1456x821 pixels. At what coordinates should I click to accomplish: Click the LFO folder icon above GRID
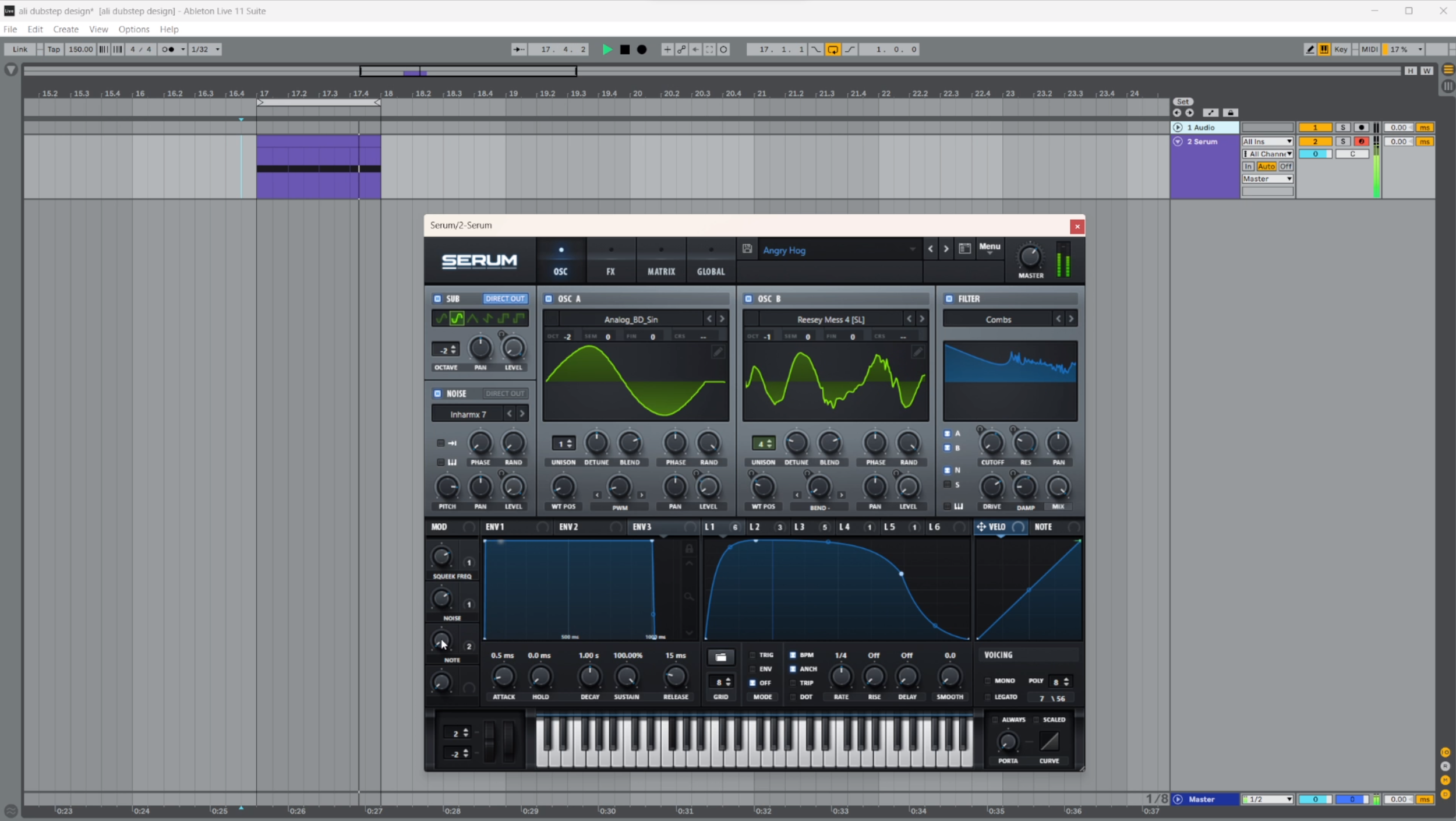pyautogui.click(x=720, y=657)
